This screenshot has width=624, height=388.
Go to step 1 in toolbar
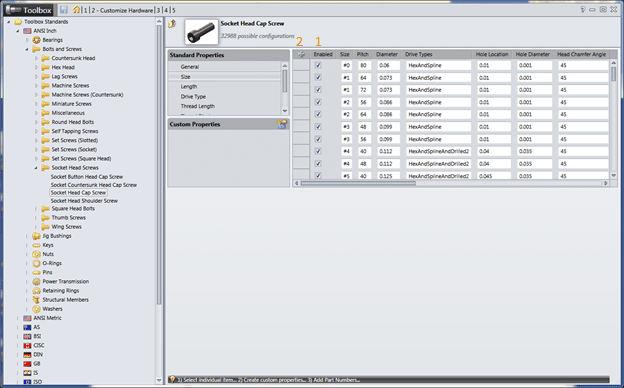[x=86, y=10]
